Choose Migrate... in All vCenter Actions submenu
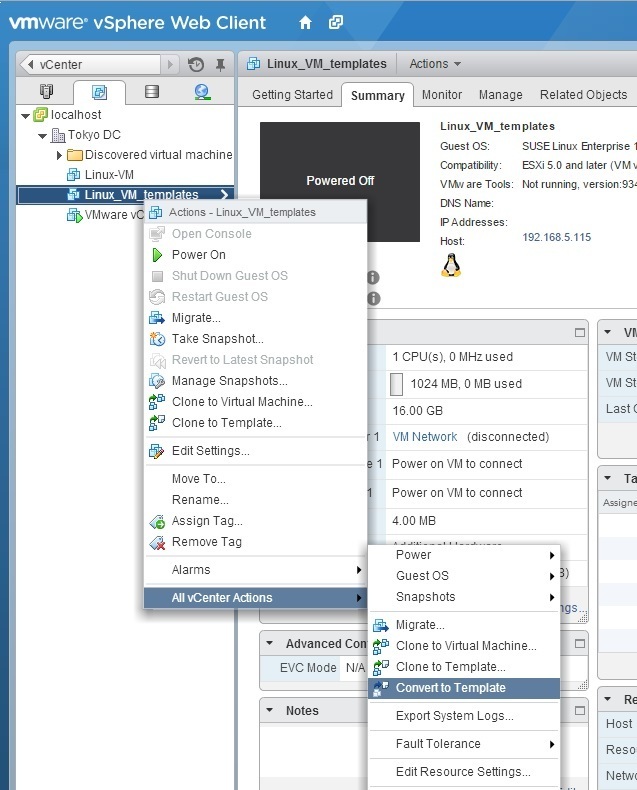The width and height of the screenshot is (637, 790). click(464, 625)
